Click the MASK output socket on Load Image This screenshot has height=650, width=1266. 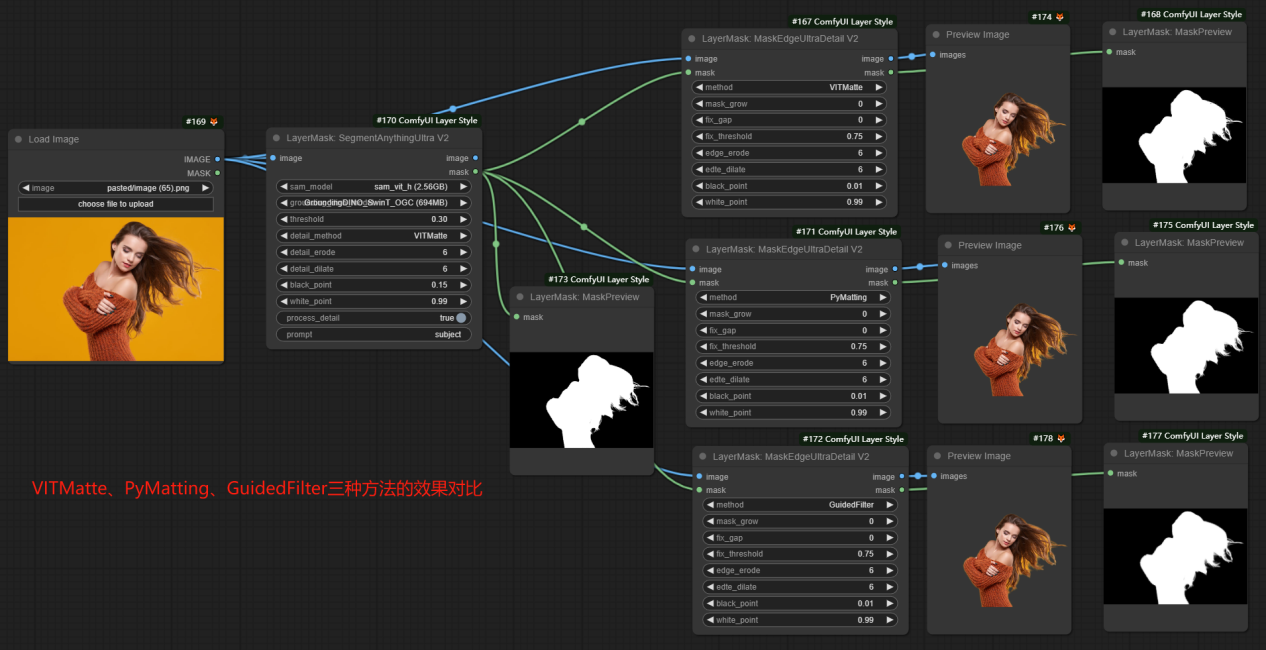click(218, 173)
